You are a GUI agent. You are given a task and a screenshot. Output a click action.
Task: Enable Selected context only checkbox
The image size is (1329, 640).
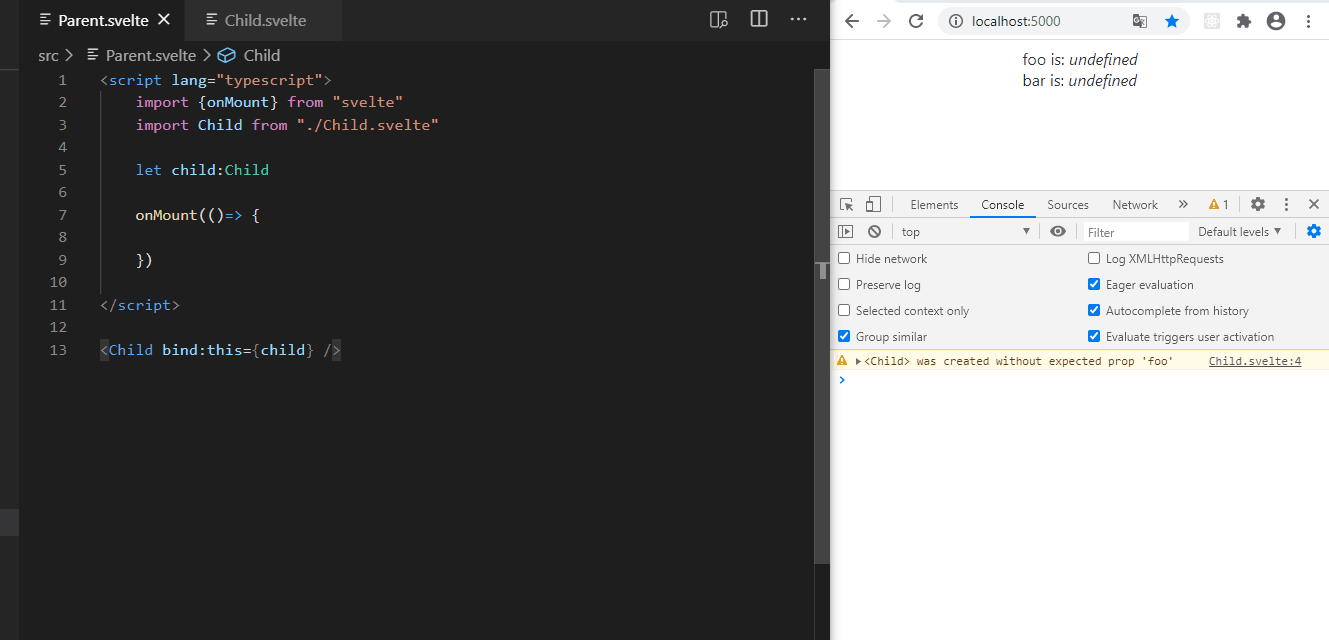tap(844, 310)
